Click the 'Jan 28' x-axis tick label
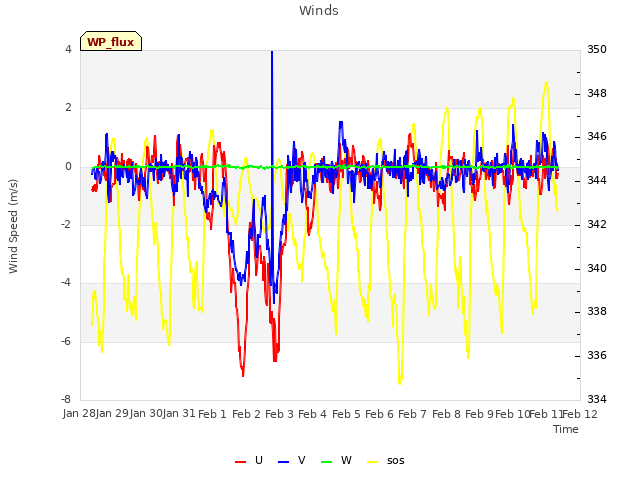 [x=79, y=414]
